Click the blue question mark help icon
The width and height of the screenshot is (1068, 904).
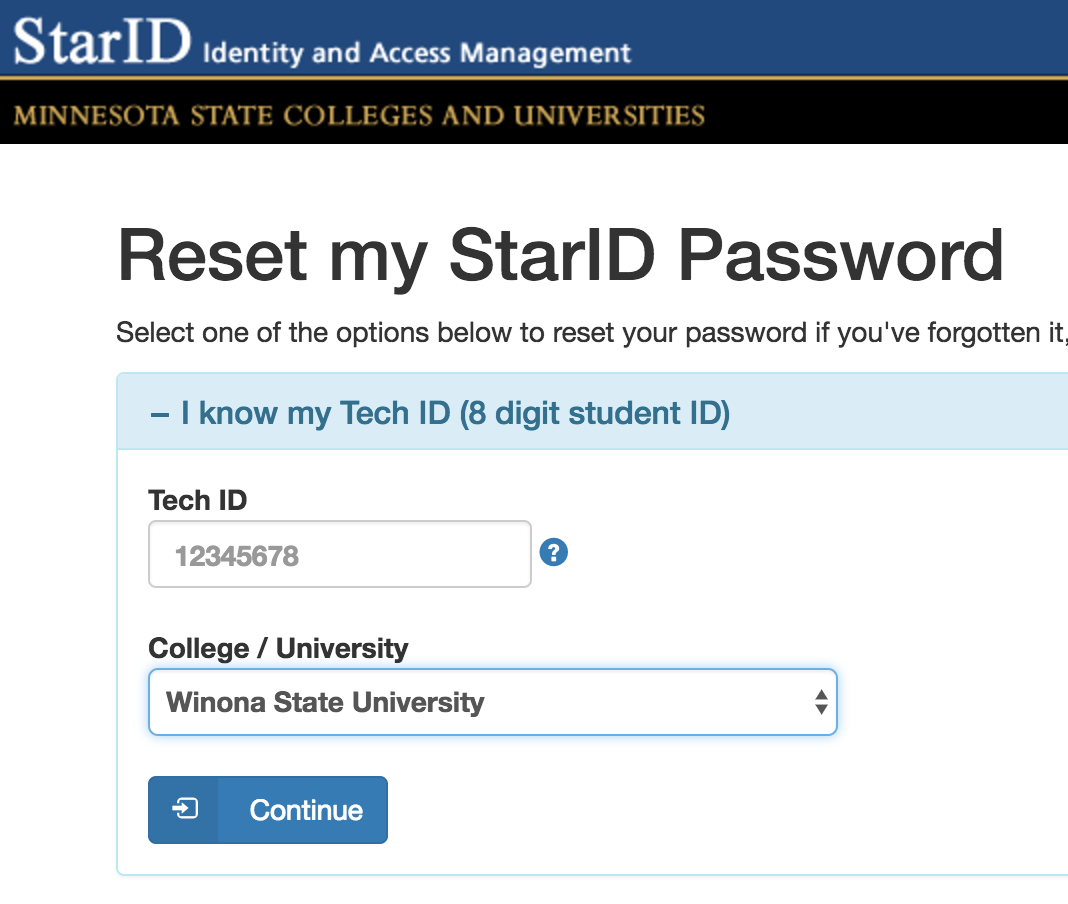[553, 552]
